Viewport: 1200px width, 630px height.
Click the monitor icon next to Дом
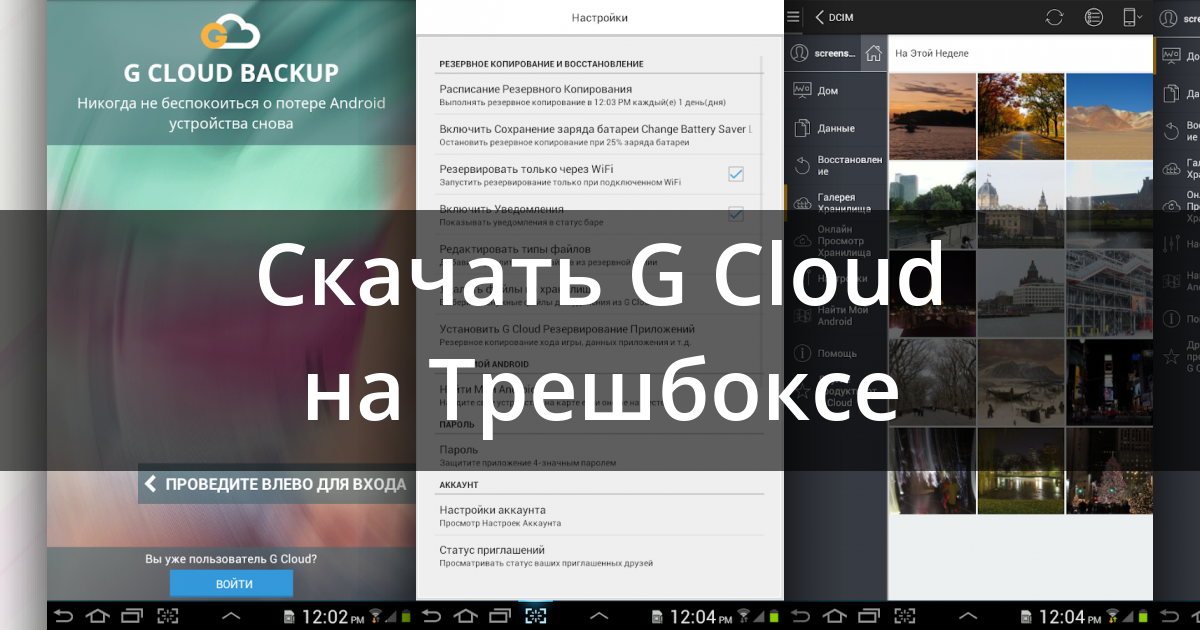(802, 90)
